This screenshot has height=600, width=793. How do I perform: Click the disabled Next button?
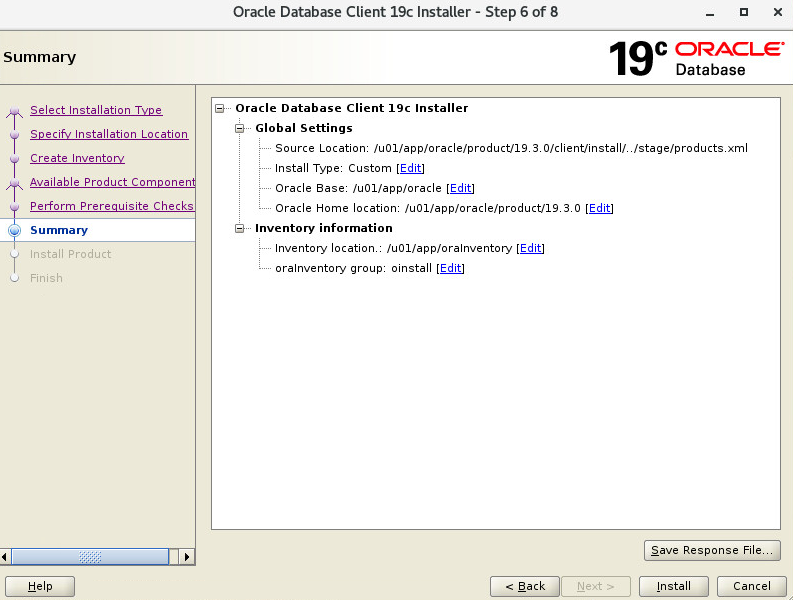point(596,586)
